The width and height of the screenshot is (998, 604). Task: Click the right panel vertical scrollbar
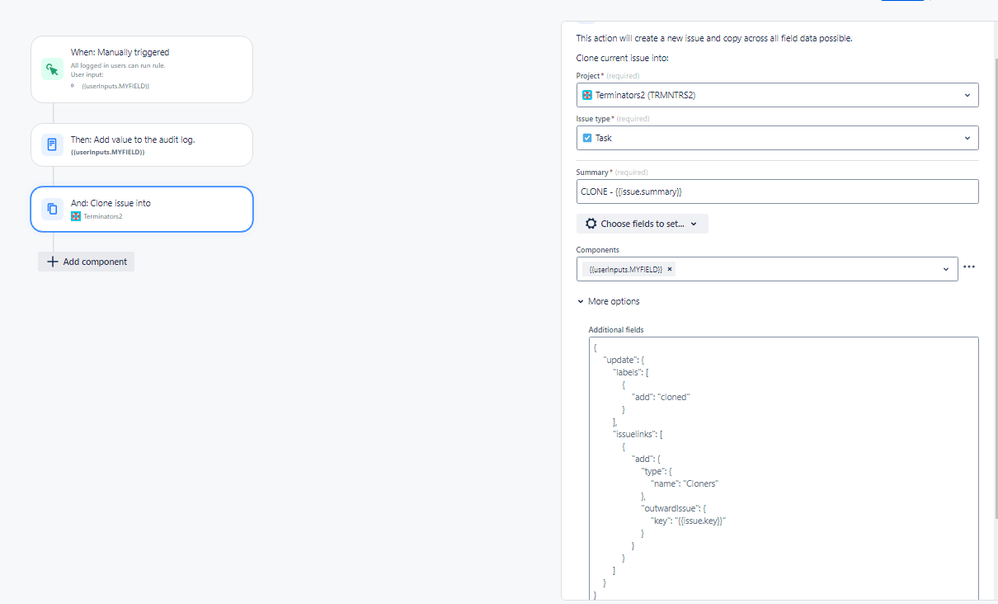[995, 286]
